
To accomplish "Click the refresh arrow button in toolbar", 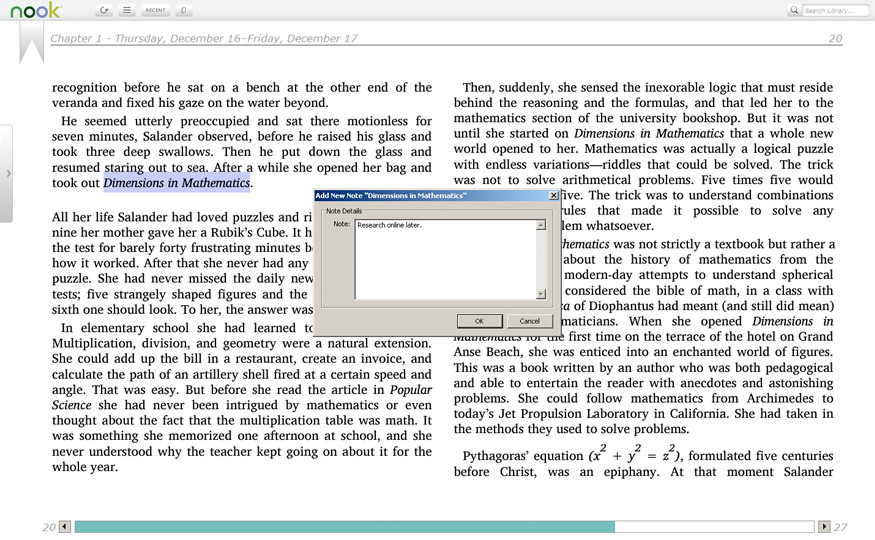I will tap(104, 10).
